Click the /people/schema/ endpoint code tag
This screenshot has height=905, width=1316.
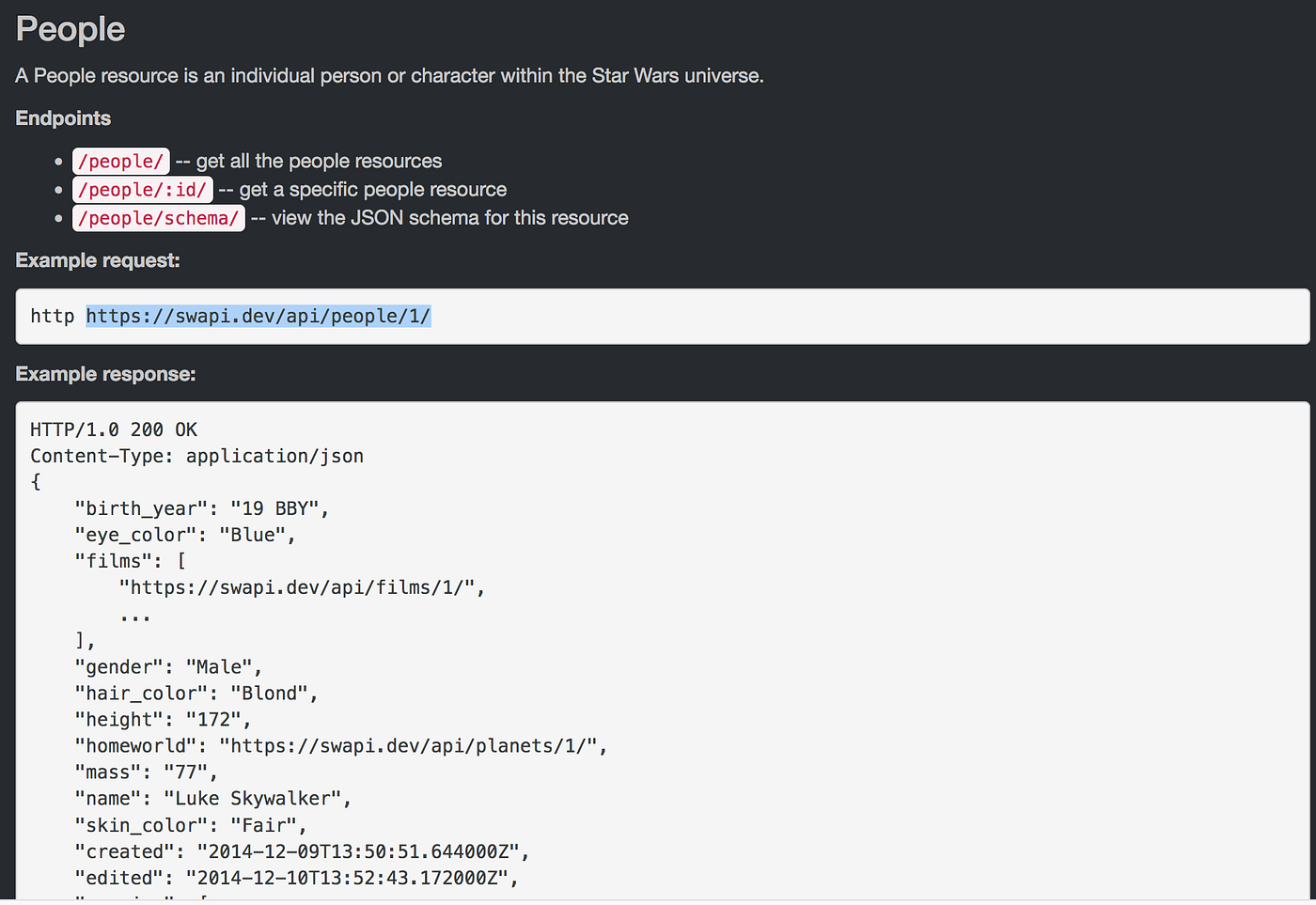[159, 218]
